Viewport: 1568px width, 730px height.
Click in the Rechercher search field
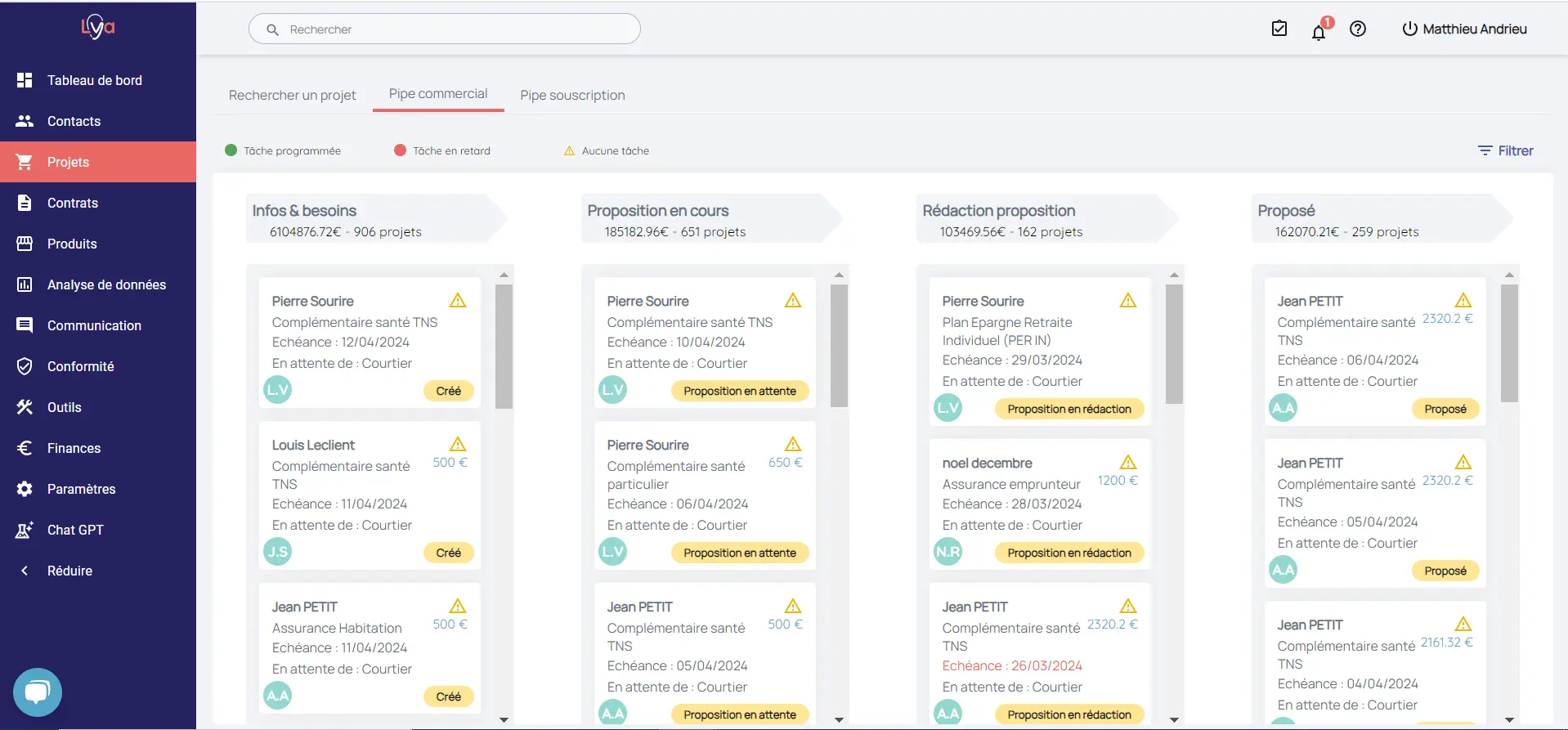point(445,29)
